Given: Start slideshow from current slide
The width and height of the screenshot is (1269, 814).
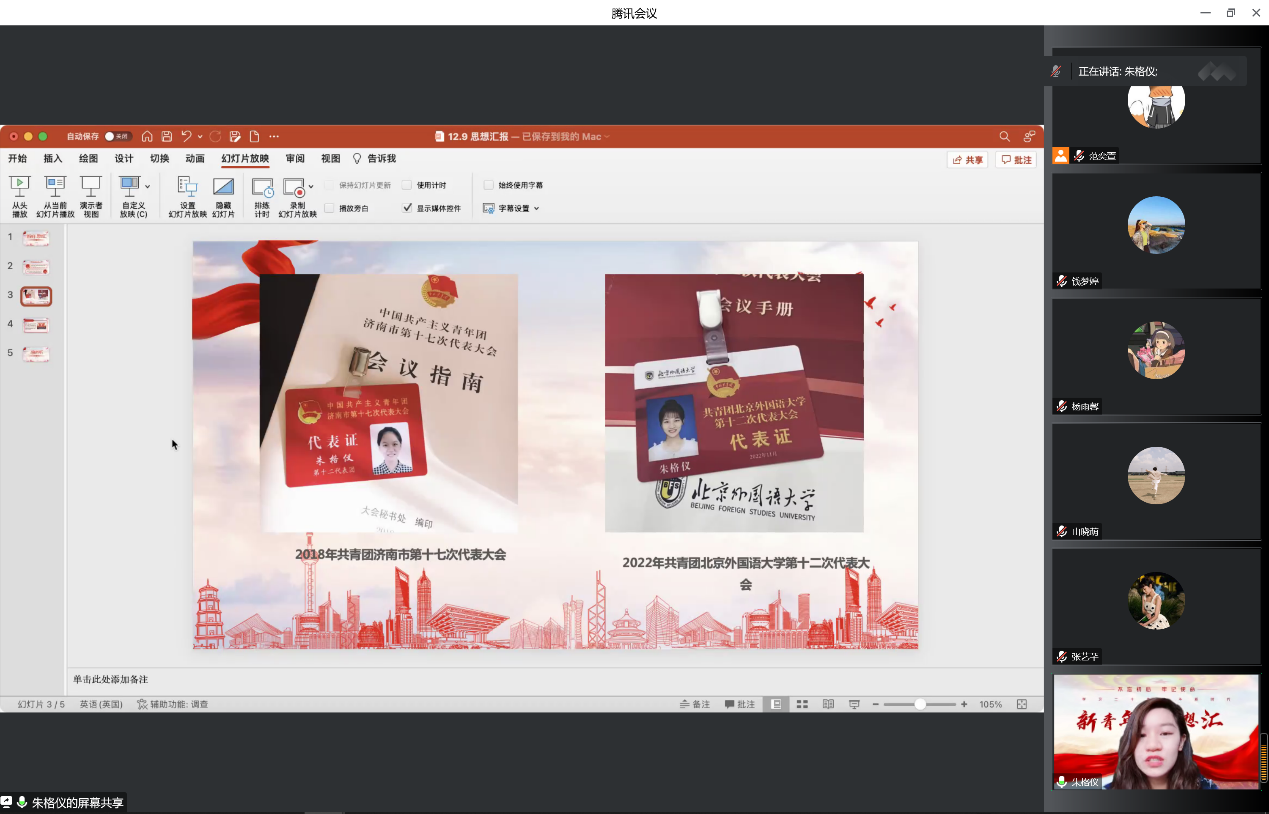Looking at the screenshot, I should click(x=55, y=186).
